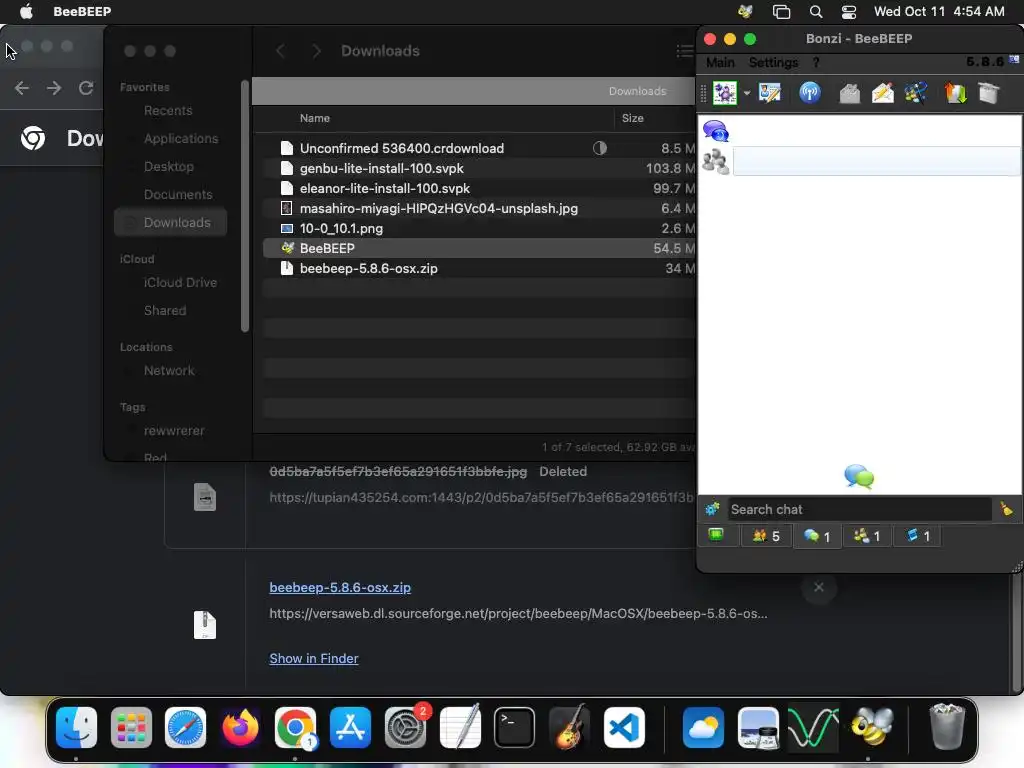Go forward in Finder window
Image resolution: width=1024 pixels, height=768 pixels.
pyautogui.click(x=316, y=51)
